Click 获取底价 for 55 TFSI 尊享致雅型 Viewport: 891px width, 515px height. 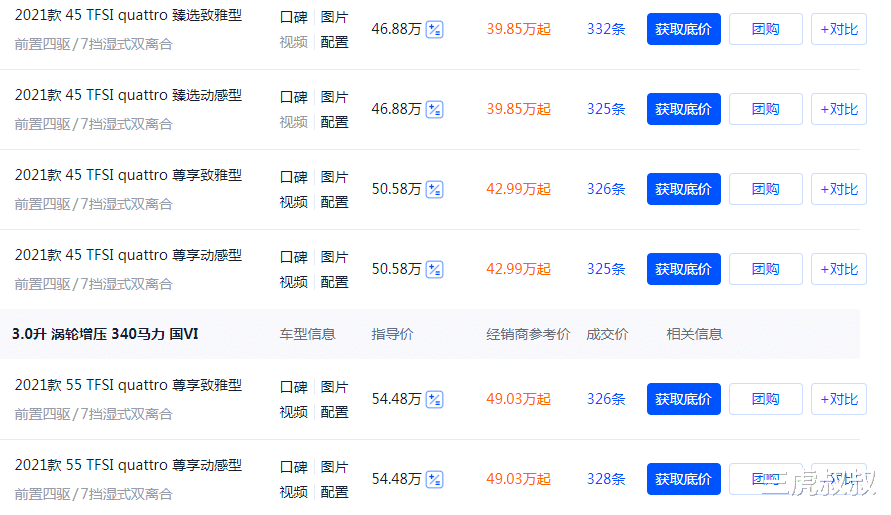click(684, 400)
